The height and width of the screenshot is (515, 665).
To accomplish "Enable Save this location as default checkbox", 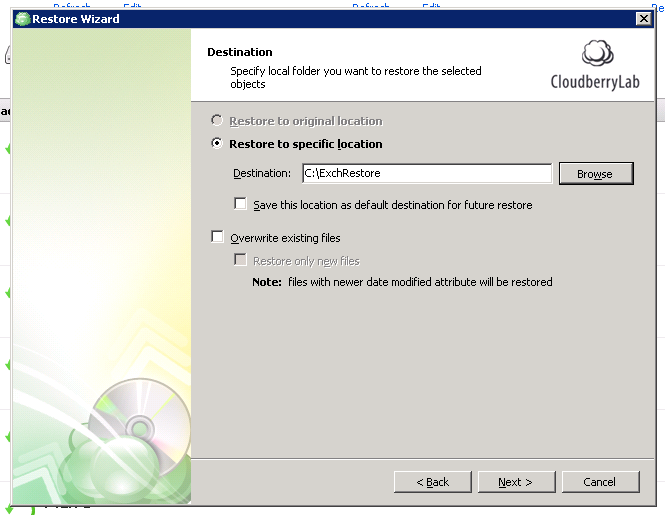I will 240,204.
